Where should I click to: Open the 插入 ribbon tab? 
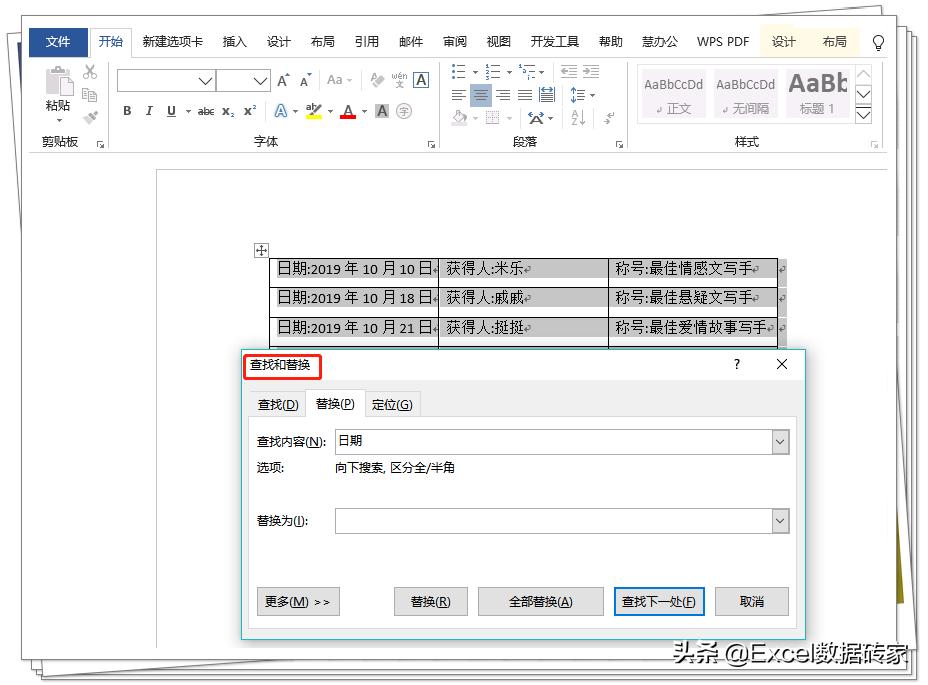[x=233, y=41]
